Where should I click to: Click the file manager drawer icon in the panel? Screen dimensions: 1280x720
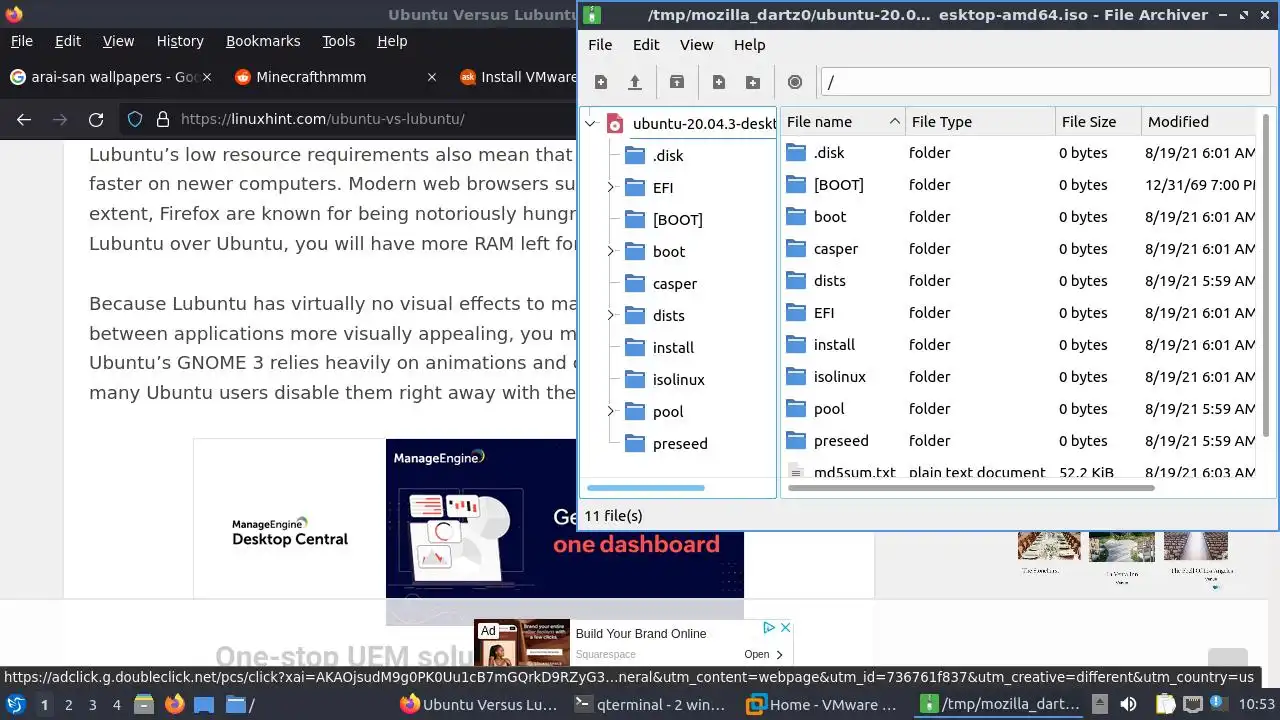point(143,705)
